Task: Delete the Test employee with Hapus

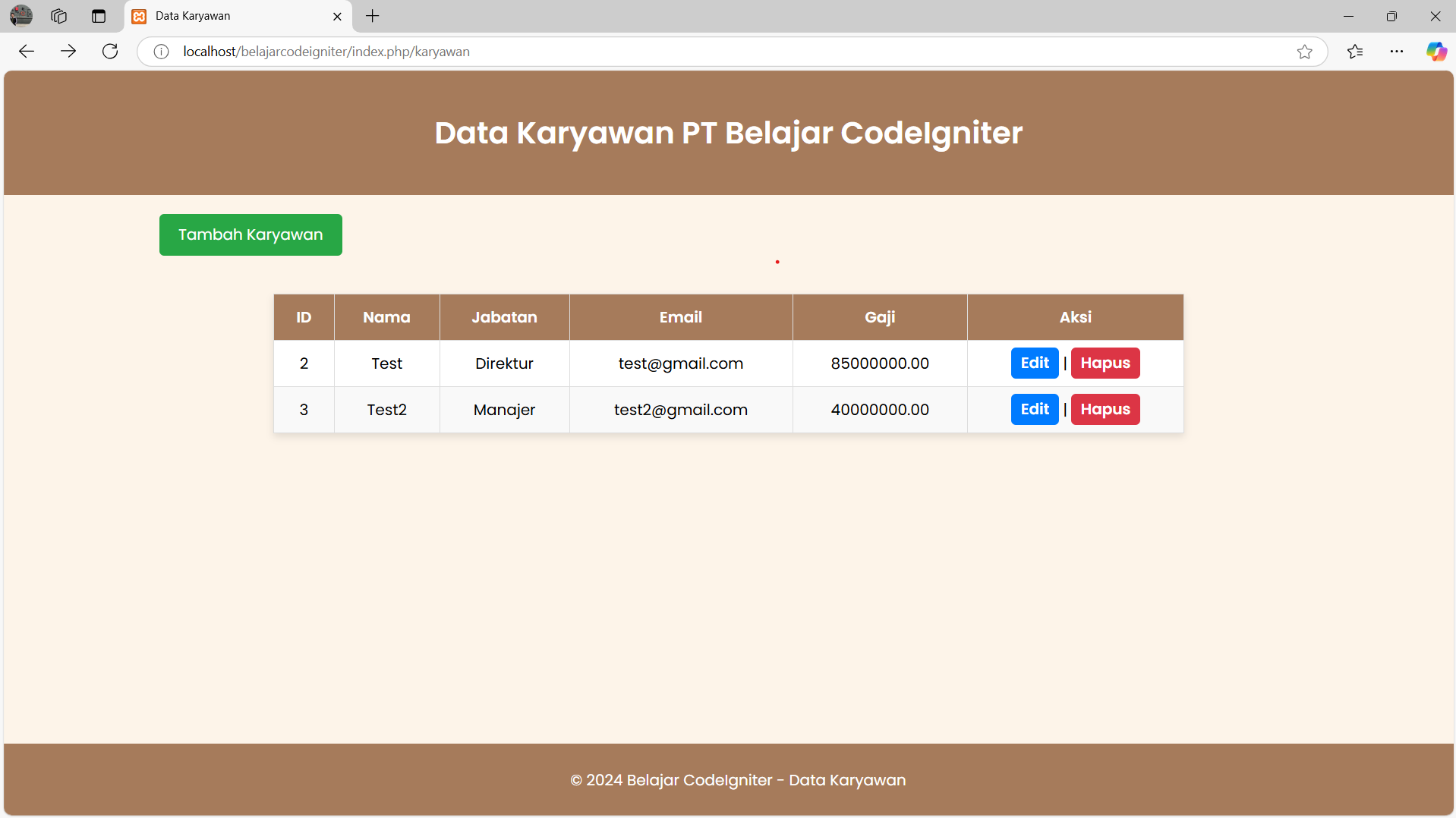Action: [x=1105, y=363]
